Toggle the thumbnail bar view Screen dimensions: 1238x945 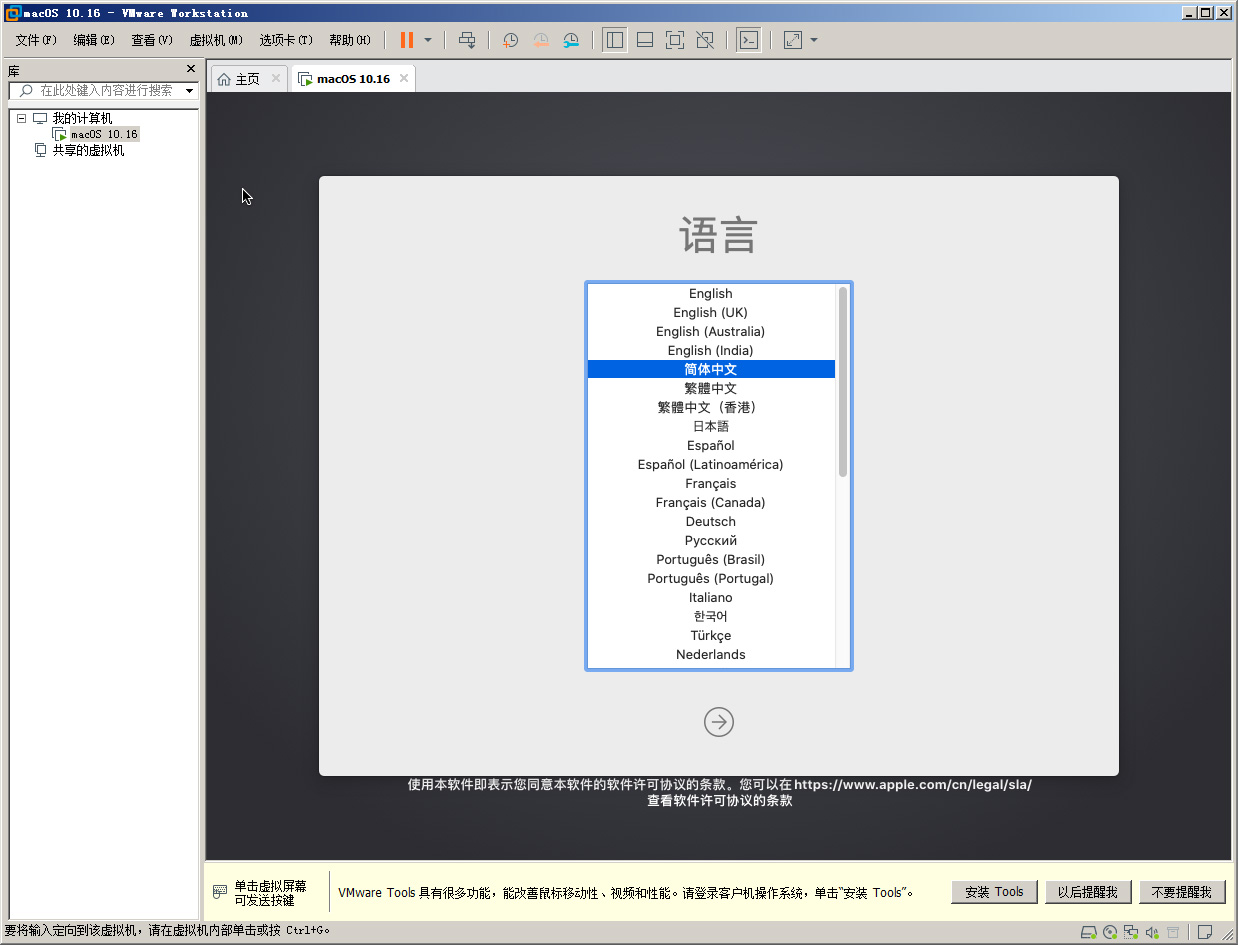pos(645,40)
